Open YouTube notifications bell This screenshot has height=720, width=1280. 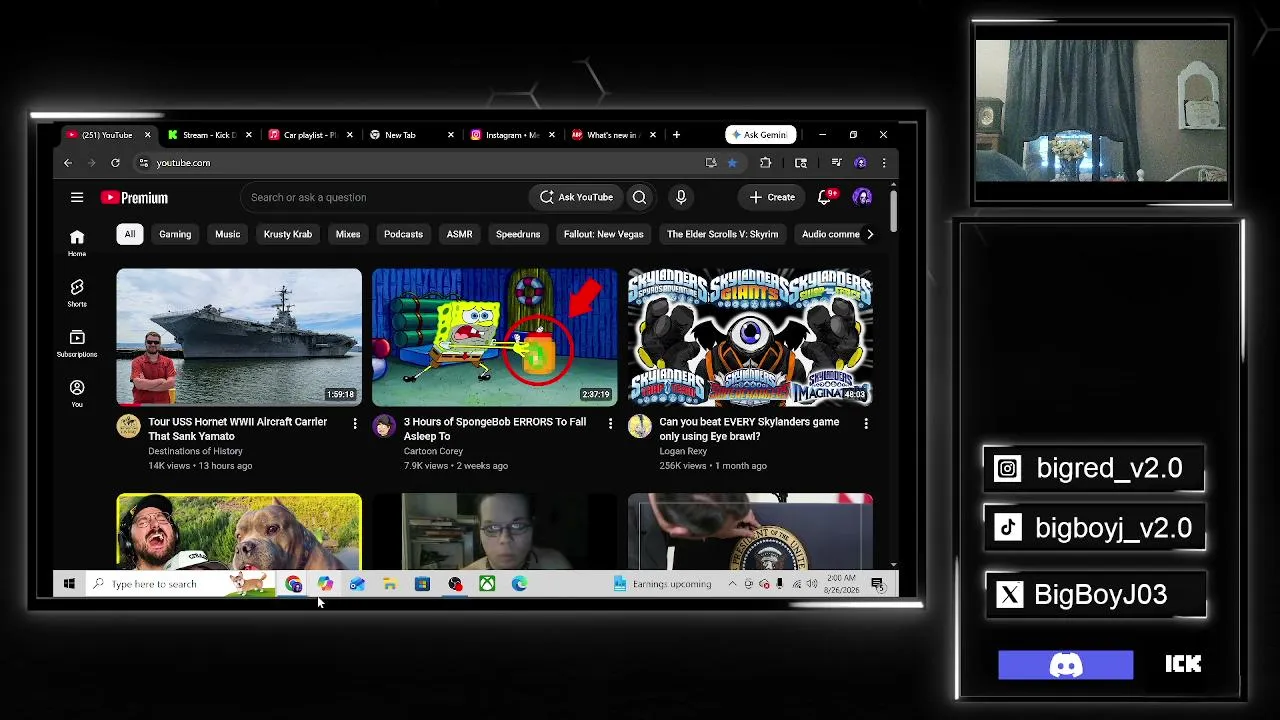click(825, 197)
